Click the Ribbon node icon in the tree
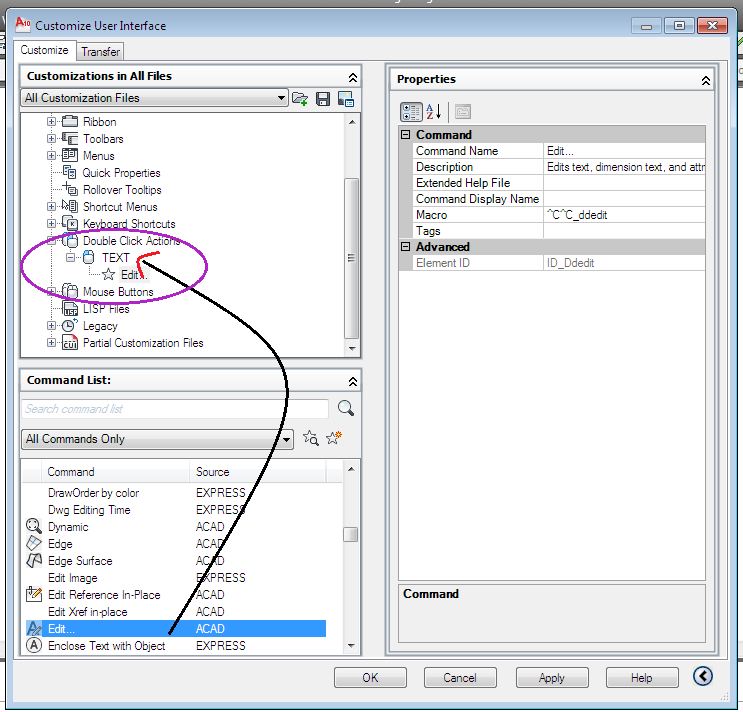This screenshot has width=743, height=712. coord(70,121)
